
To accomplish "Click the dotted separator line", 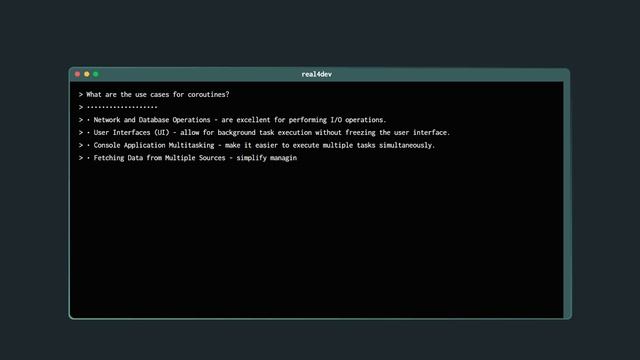I will 118,107.
